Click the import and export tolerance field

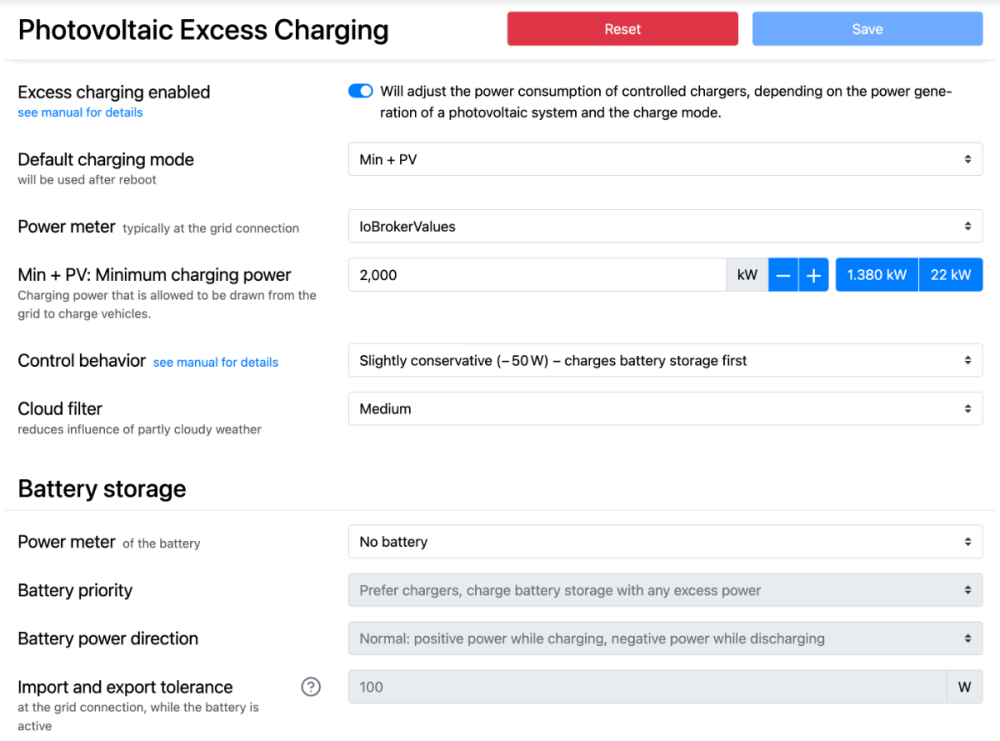coord(646,687)
